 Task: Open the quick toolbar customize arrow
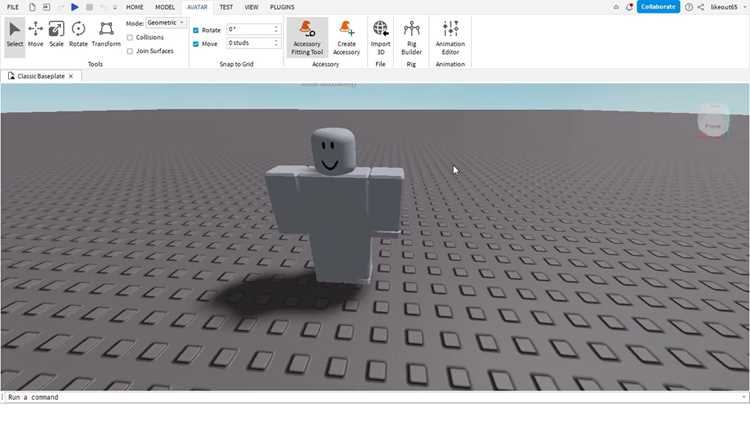tap(115, 7)
